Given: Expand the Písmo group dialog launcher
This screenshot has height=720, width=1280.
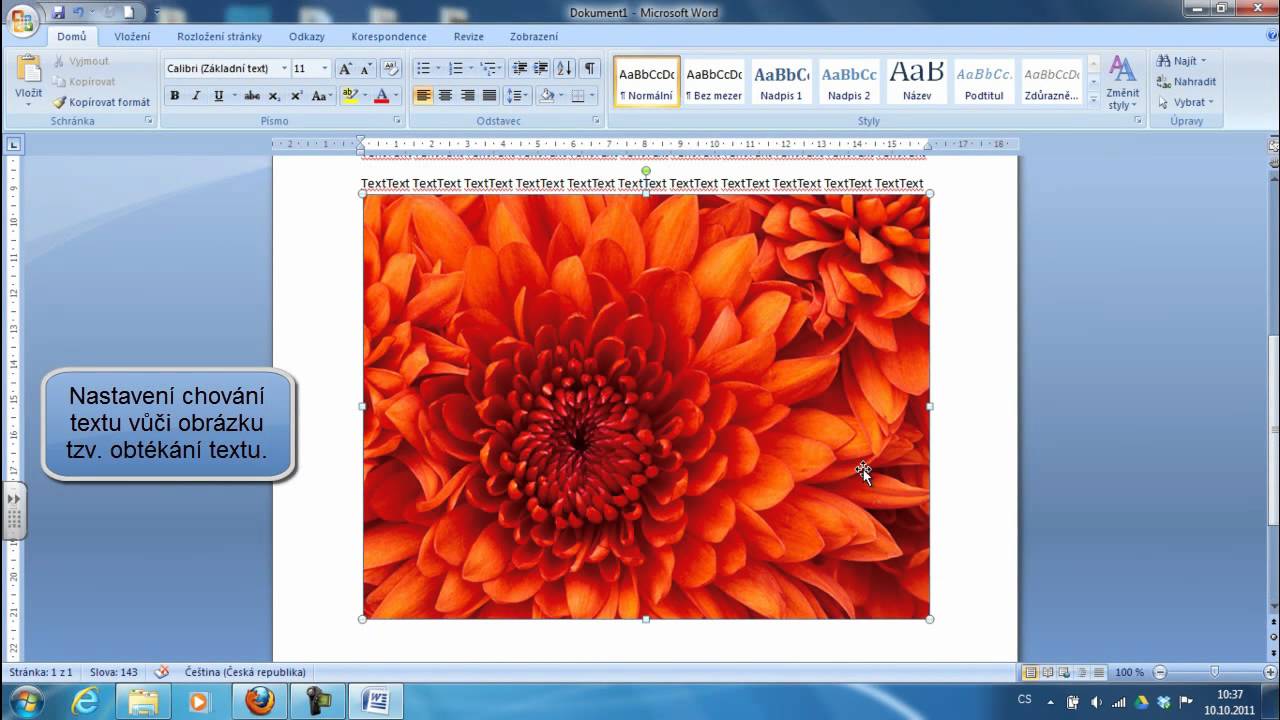Looking at the screenshot, I should (x=397, y=121).
